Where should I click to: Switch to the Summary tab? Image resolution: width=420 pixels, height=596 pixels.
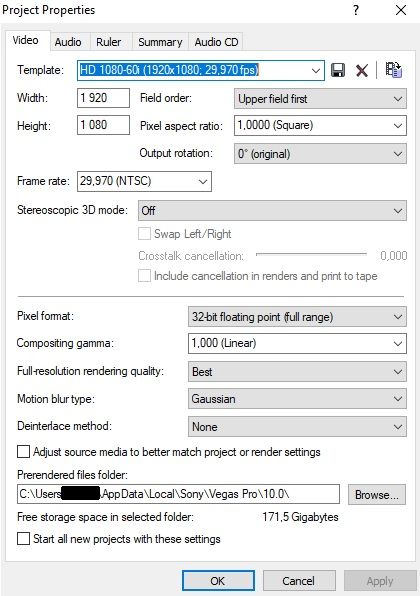coord(160,42)
